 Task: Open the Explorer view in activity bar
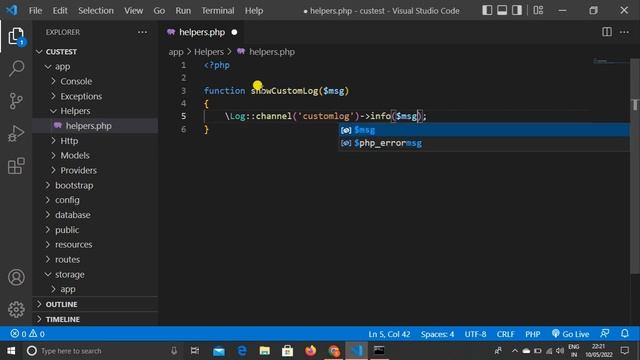pyautogui.click(x=16, y=36)
